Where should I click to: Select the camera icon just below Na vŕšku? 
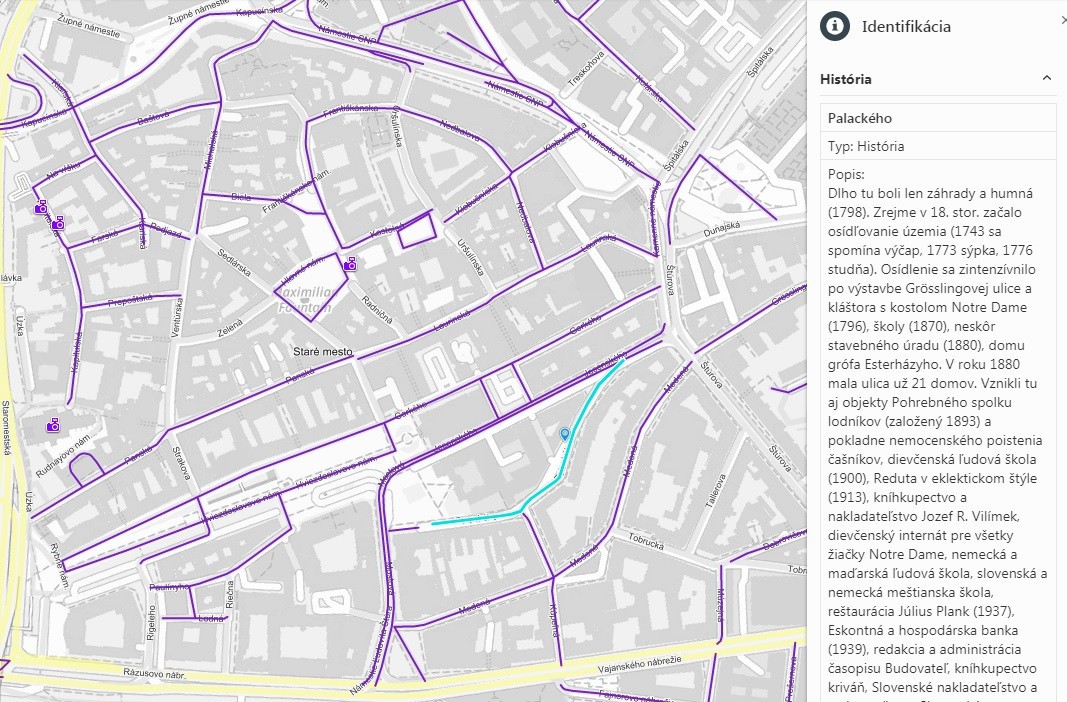pos(41,208)
